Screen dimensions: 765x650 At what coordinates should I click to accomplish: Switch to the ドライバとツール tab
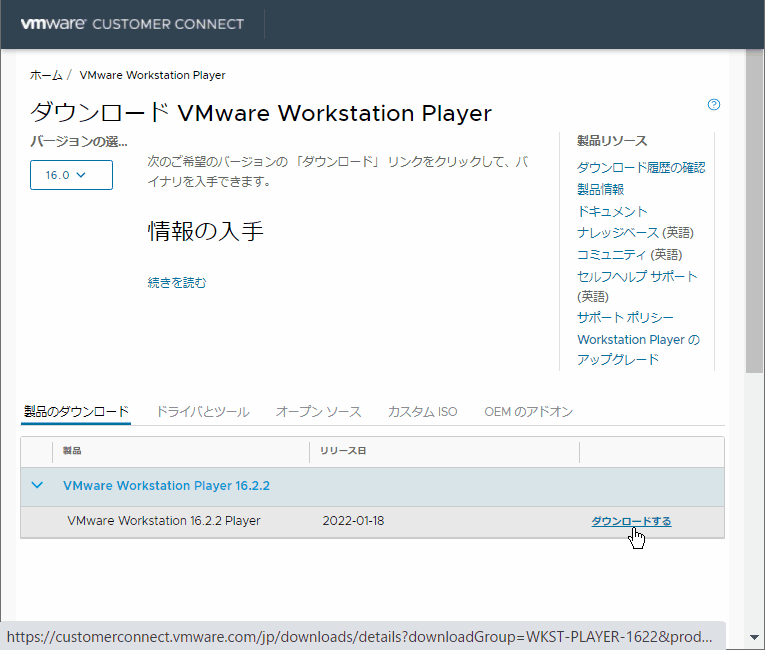pyautogui.click(x=203, y=412)
